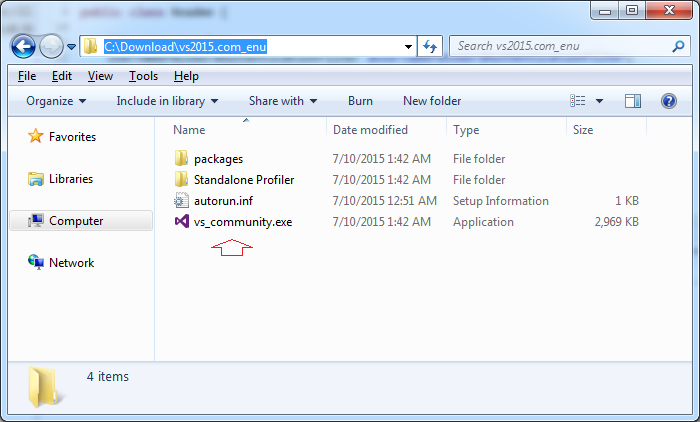Viewport: 700px width, 422px height.
Task: Sort by Size column header
Action: pyautogui.click(x=583, y=130)
